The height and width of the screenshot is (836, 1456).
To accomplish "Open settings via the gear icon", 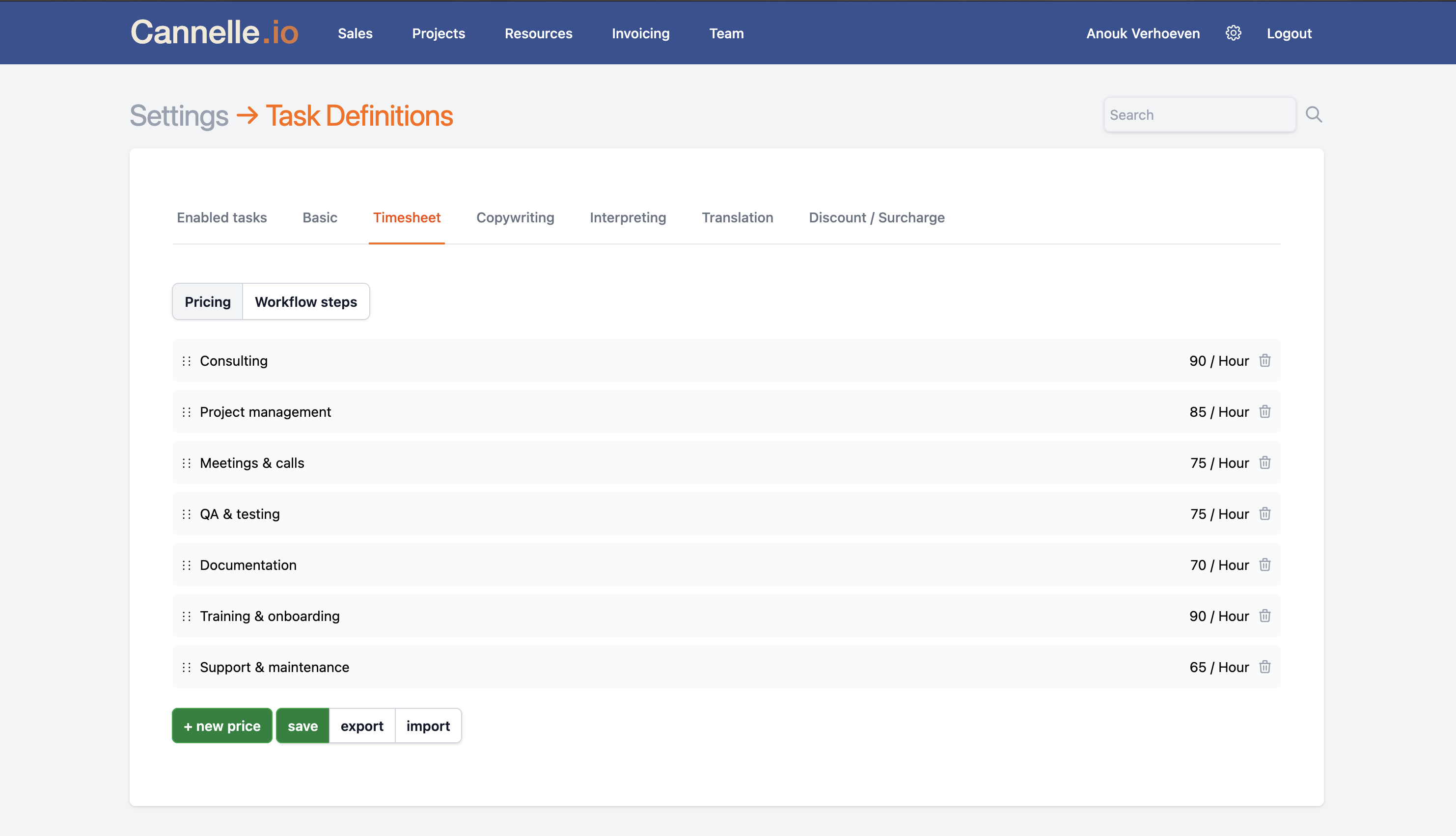I will (1233, 33).
